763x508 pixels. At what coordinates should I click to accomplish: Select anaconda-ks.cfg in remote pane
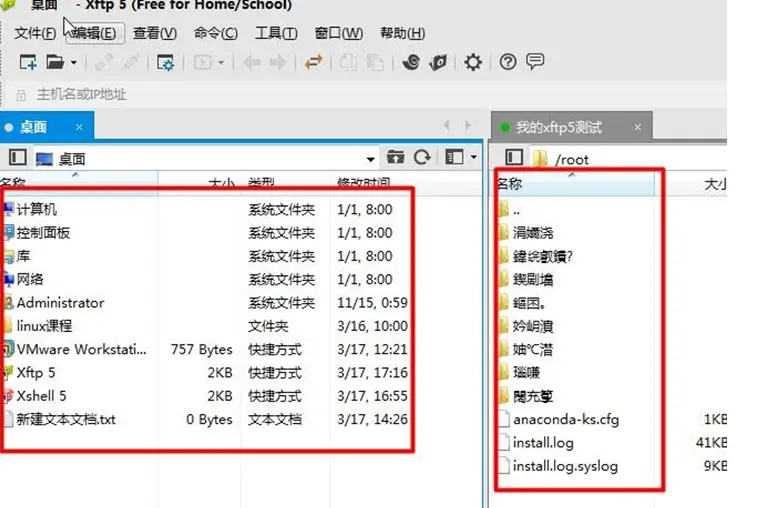click(x=566, y=419)
